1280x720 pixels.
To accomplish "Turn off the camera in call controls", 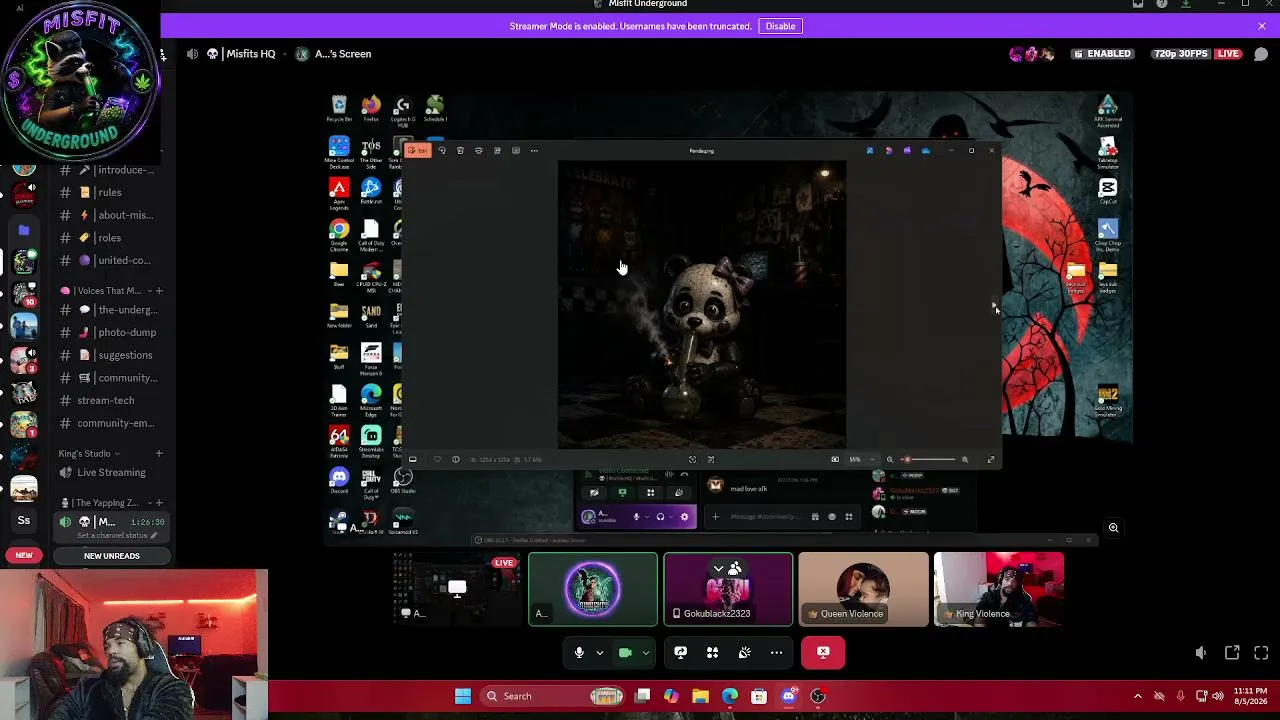I will click(x=625, y=653).
